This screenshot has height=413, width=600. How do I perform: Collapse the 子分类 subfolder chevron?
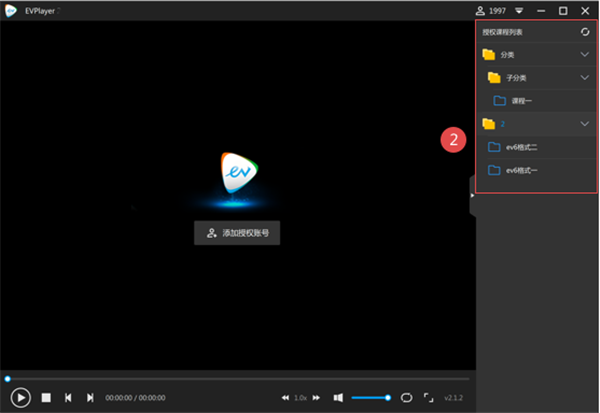[585, 78]
